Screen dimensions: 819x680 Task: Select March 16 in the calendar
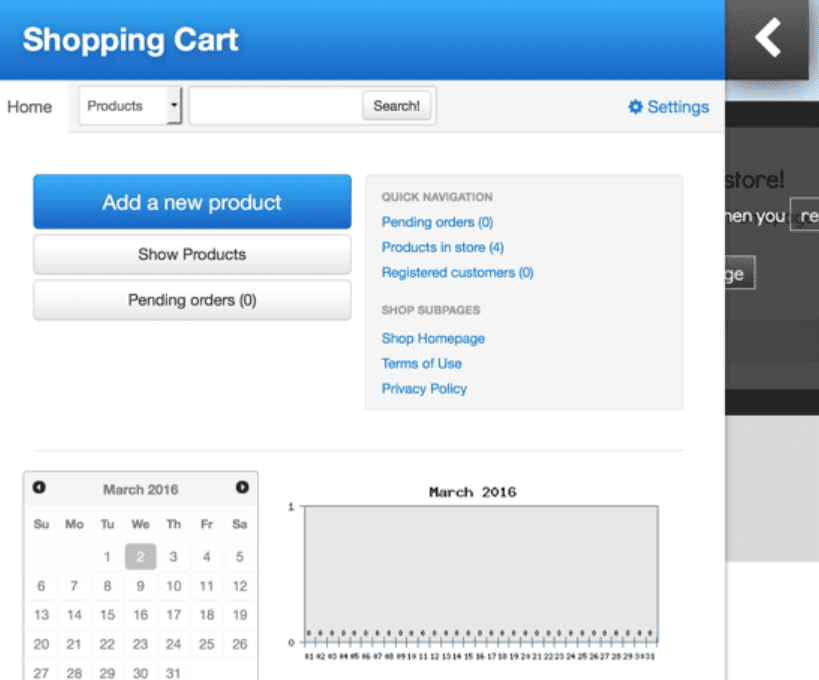pos(141,615)
